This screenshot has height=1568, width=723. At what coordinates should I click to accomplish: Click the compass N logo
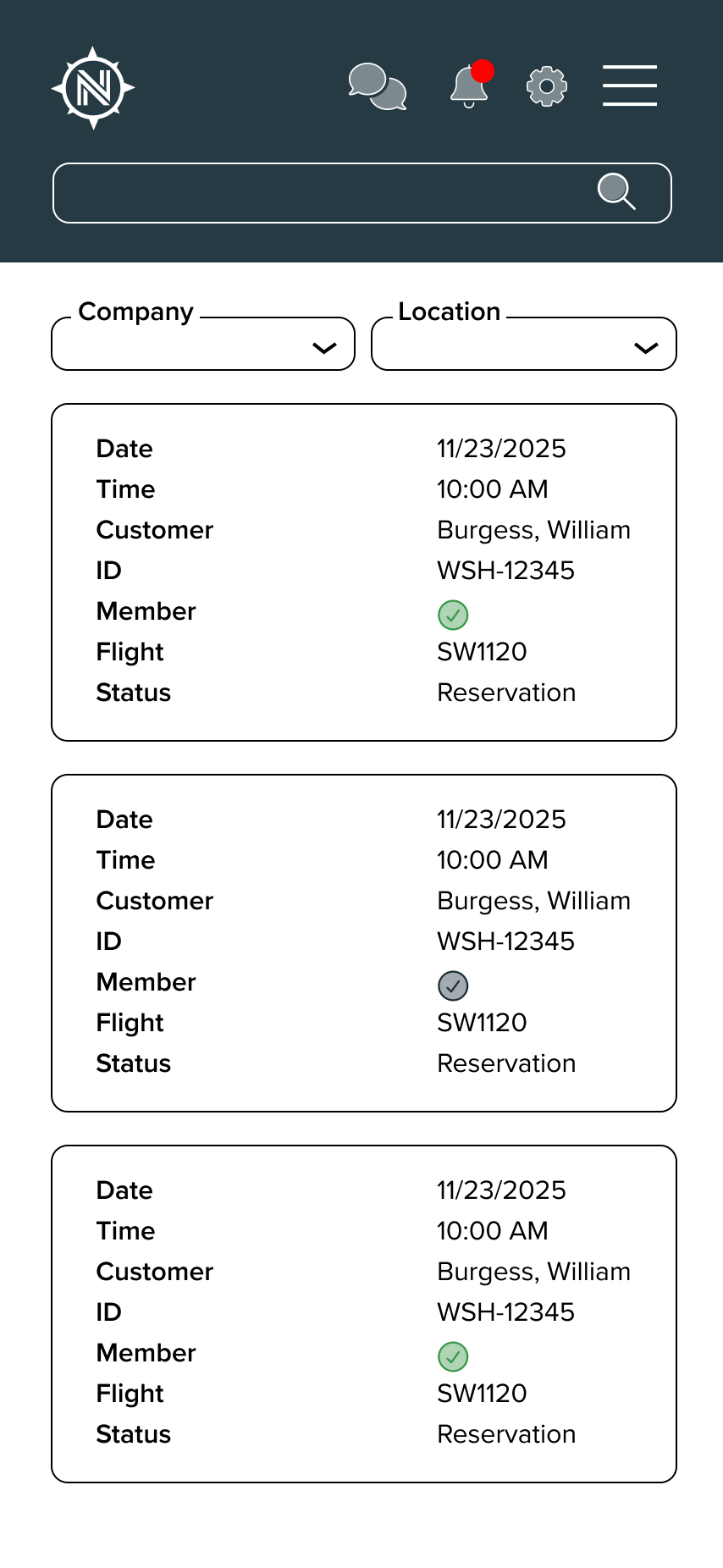(x=93, y=88)
